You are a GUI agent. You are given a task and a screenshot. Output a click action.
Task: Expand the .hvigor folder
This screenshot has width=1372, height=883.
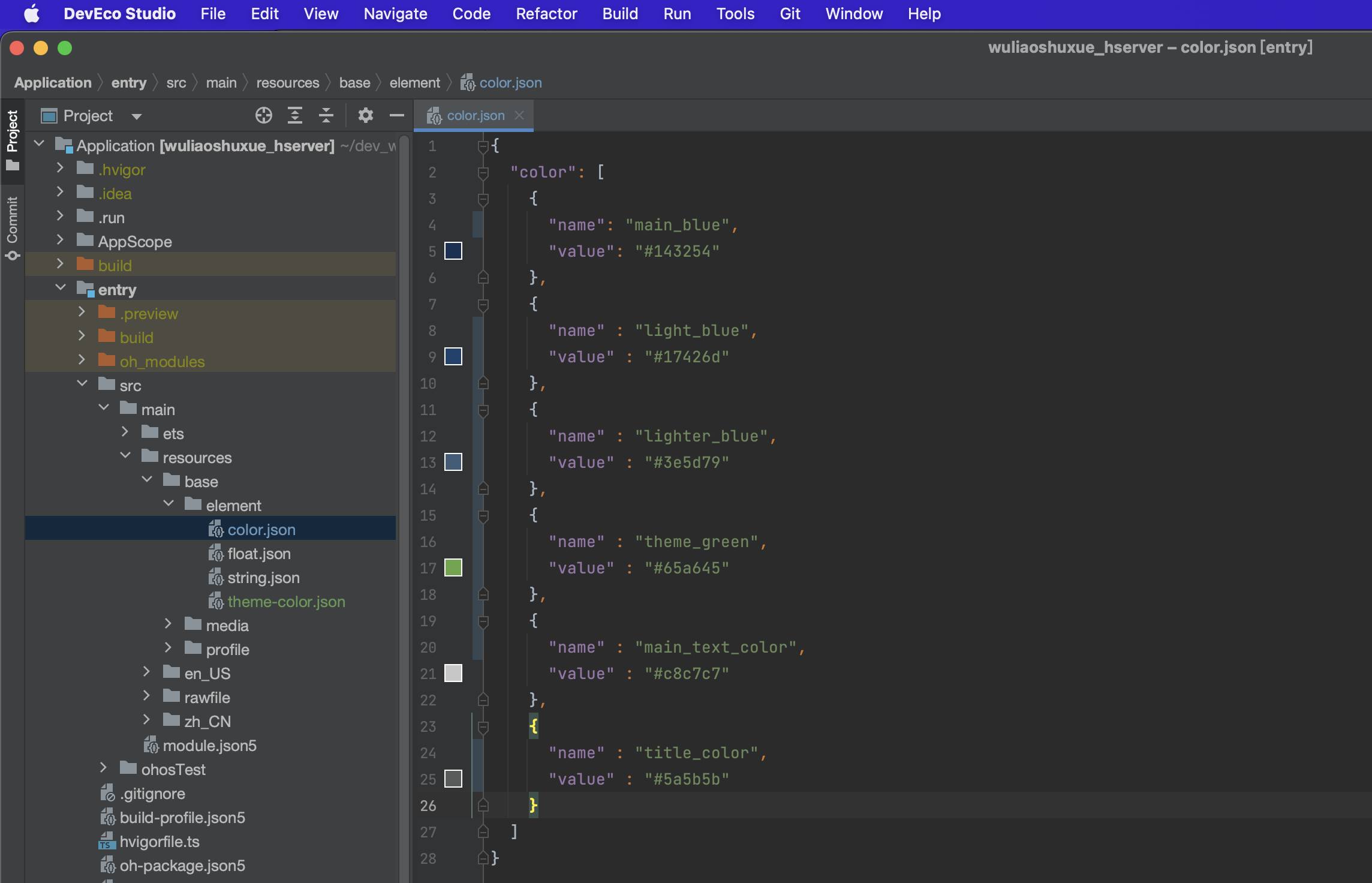point(60,168)
